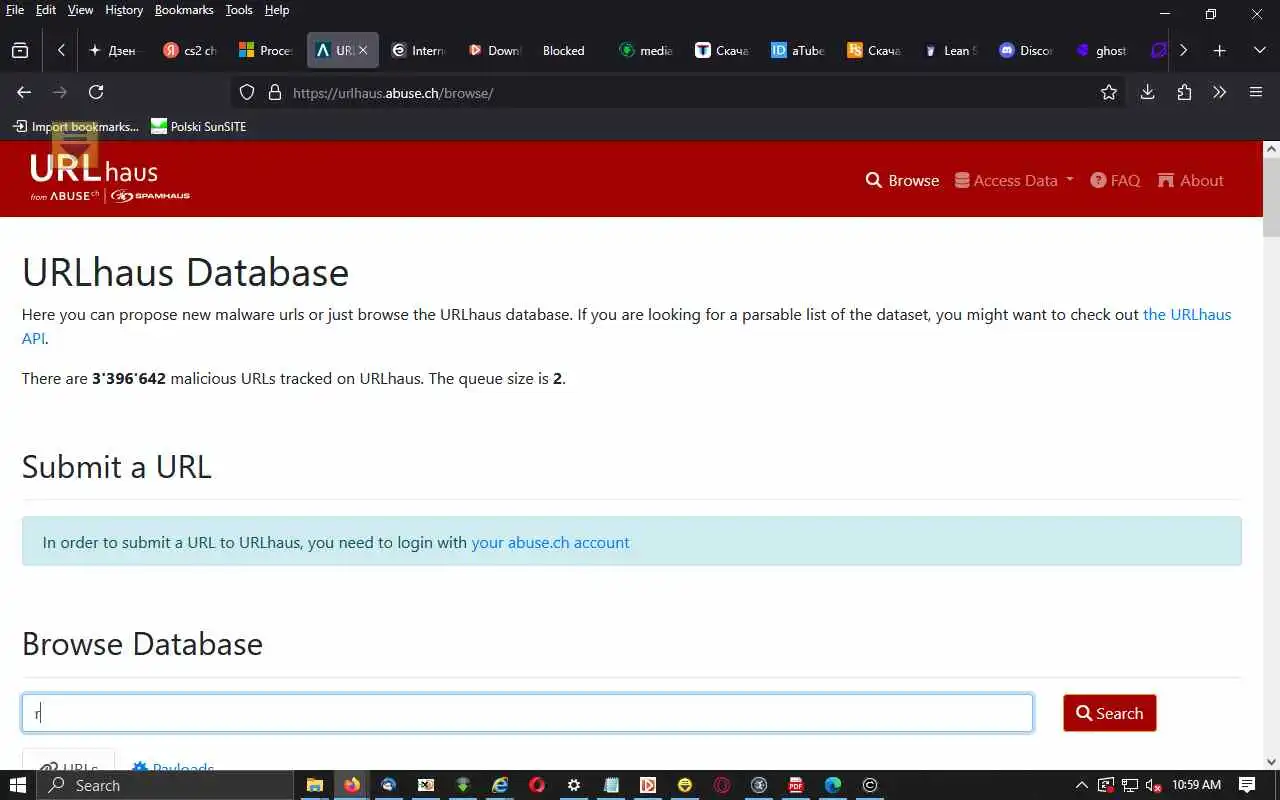Screen dimensions: 1280x800
Task: Switch to the Intern tab
Action: 418,50
